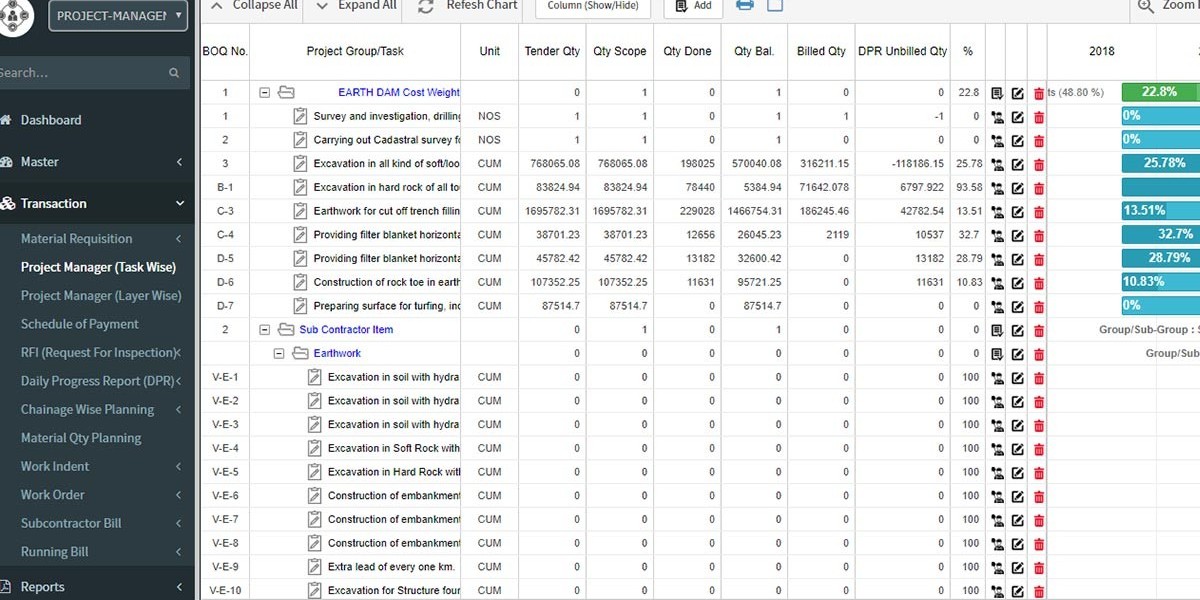Open Schedule of Payment
1200x600 pixels.
coord(80,324)
